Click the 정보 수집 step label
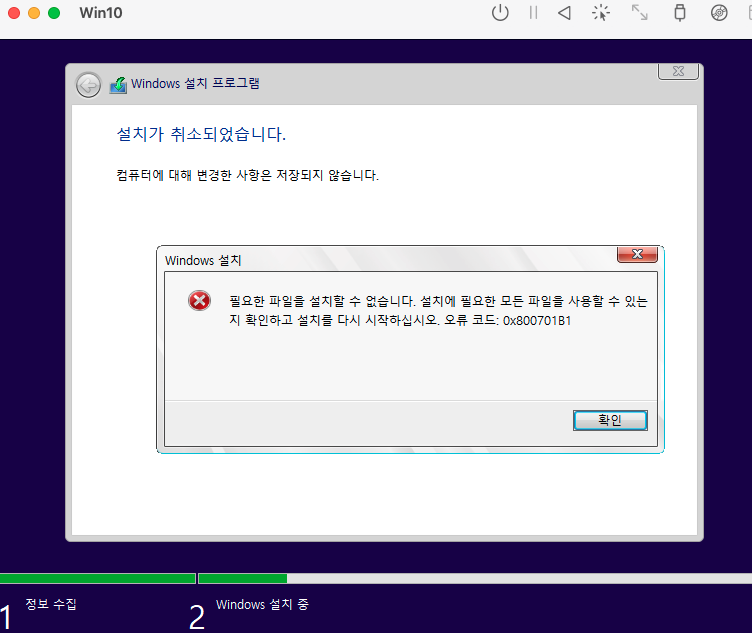This screenshot has width=752, height=633. (51, 604)
